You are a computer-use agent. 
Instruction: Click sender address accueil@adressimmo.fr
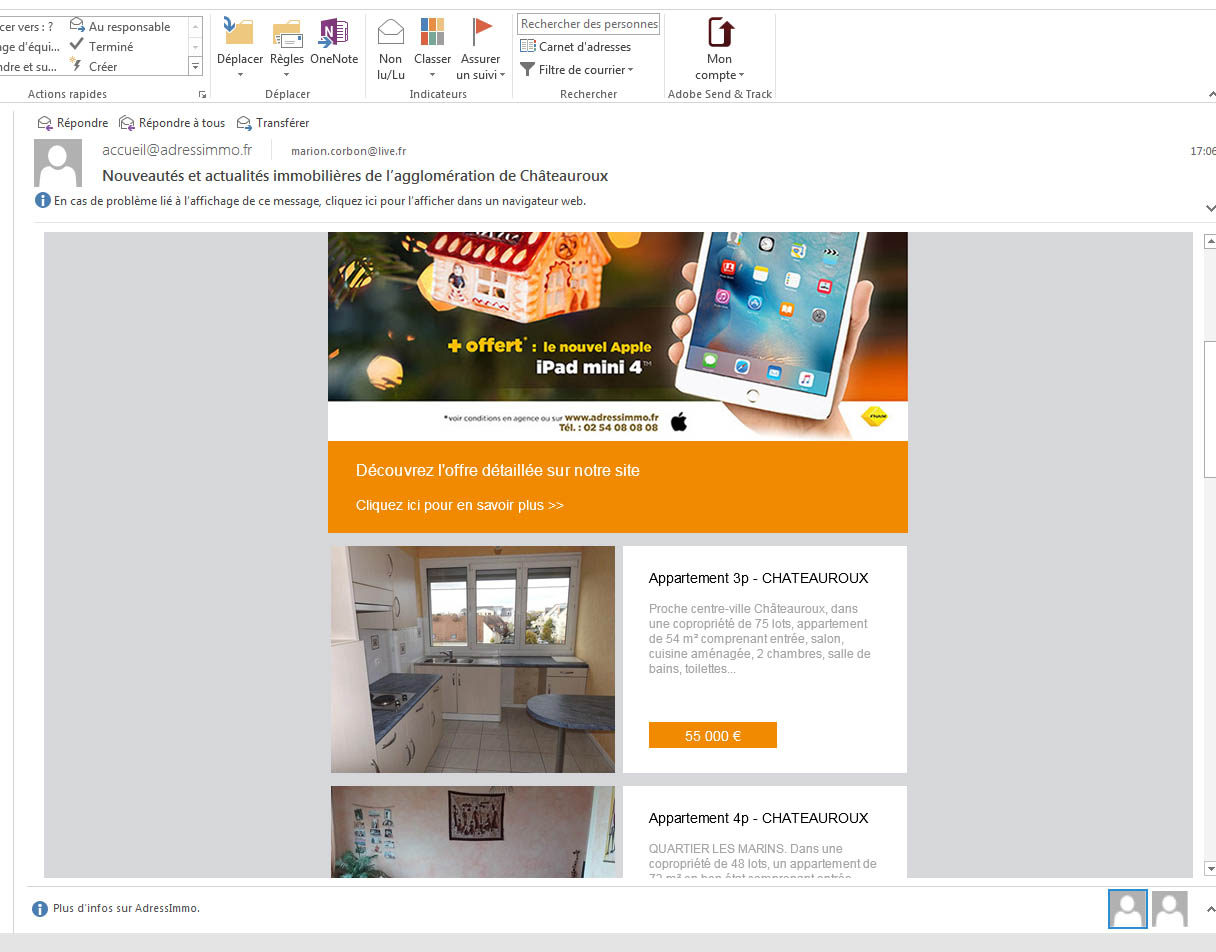(177, 150)
